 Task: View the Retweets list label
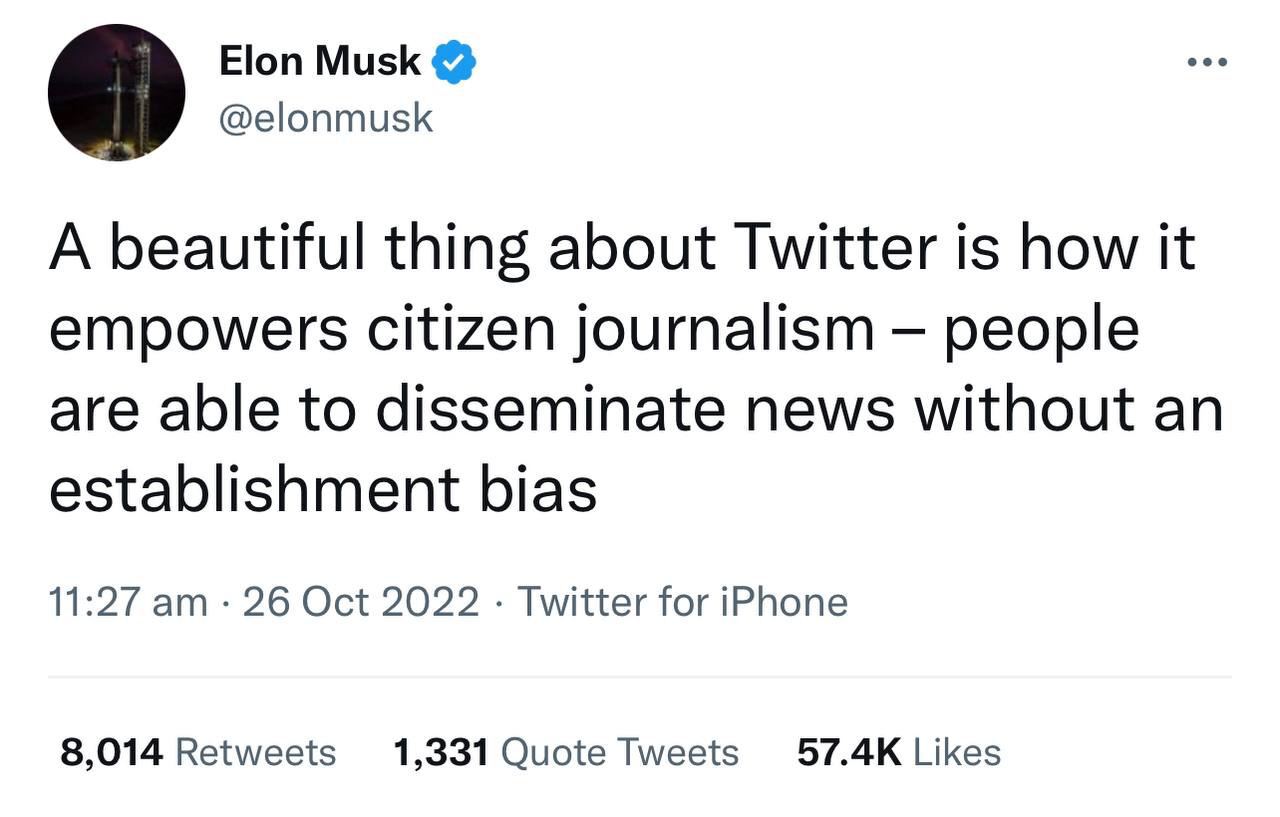tap(256, 752)
